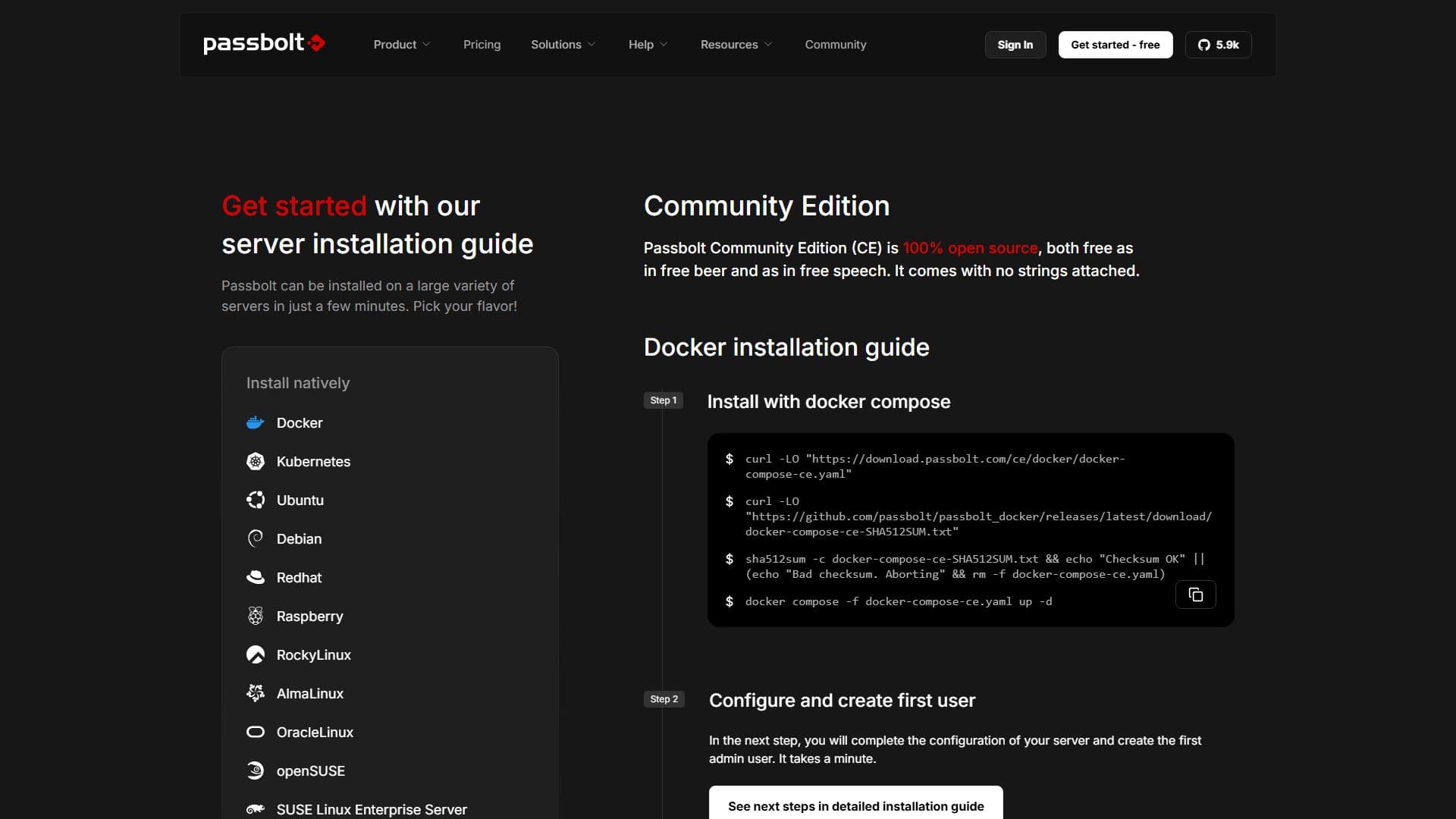
Task: Click the Raspberry icon
Action: (x=256, y=617)
